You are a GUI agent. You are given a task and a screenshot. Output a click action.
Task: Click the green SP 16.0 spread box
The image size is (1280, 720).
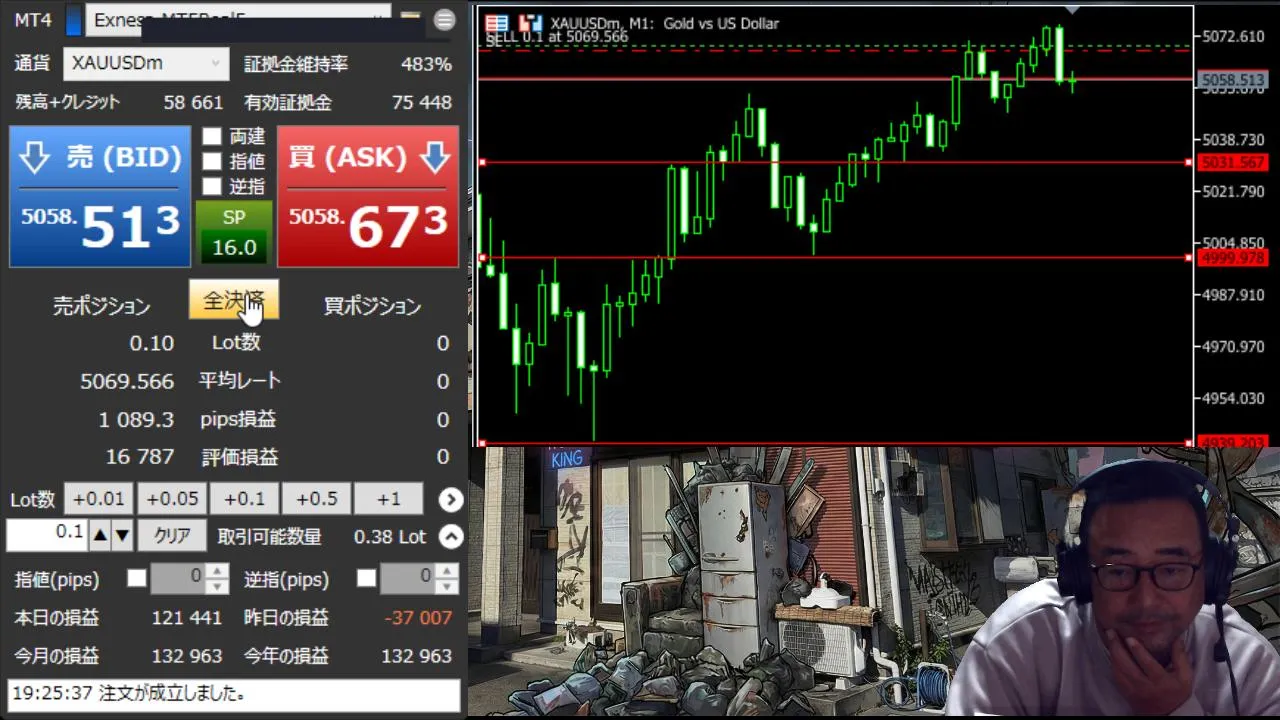tap(234, 233)
